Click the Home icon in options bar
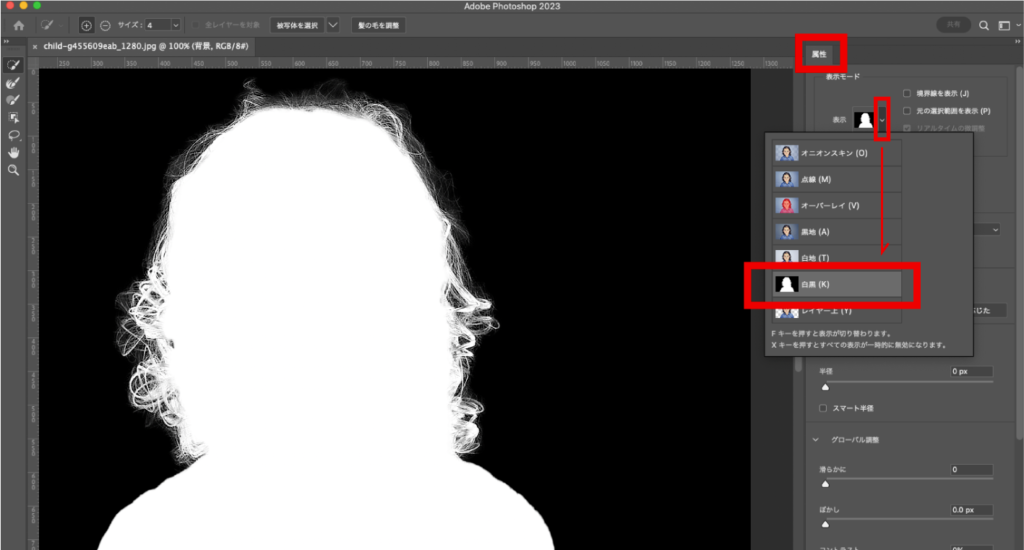This screenshot has width=1024, height=550. (18, 25)
